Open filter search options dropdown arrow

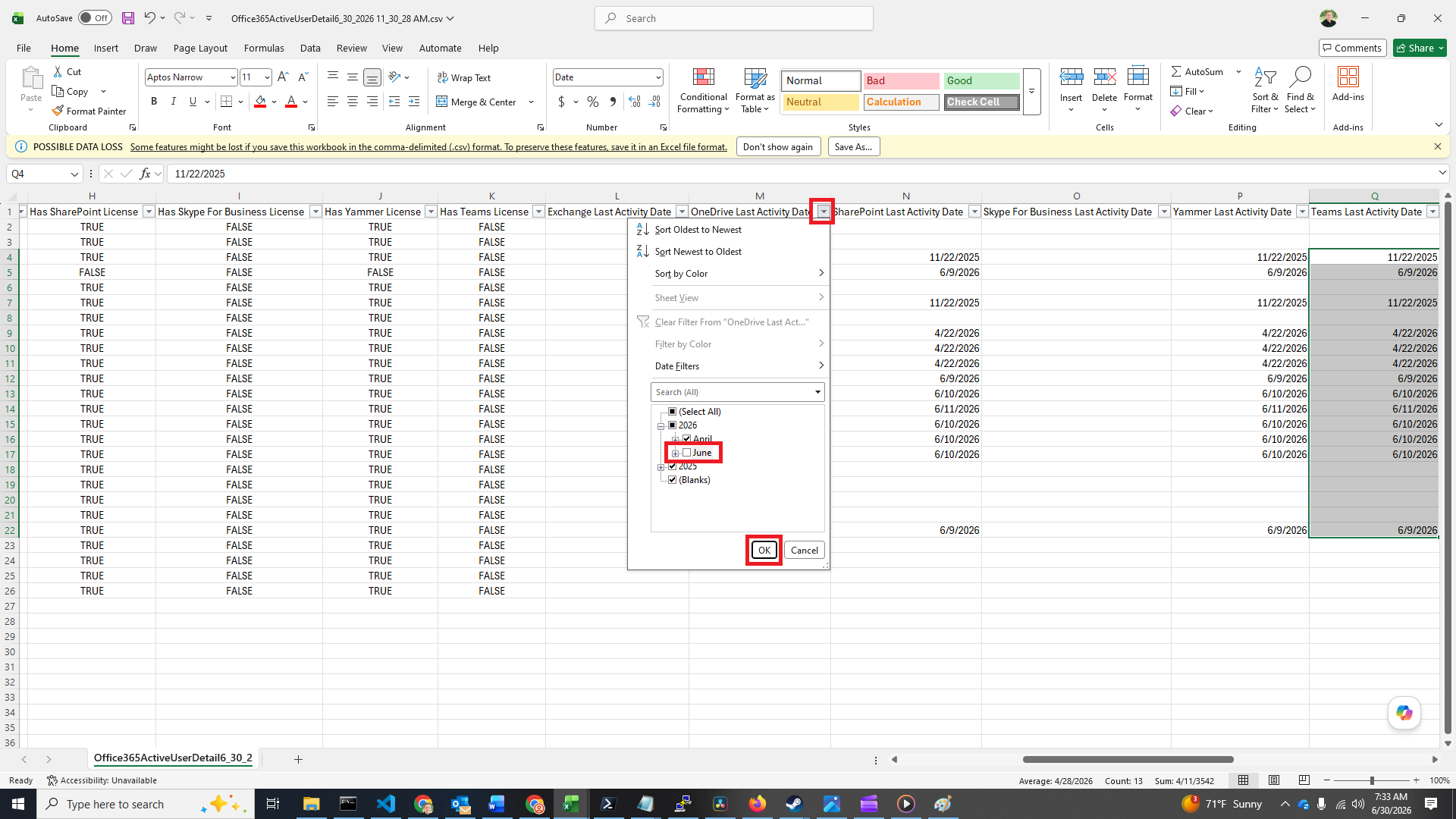coord(817,392)
